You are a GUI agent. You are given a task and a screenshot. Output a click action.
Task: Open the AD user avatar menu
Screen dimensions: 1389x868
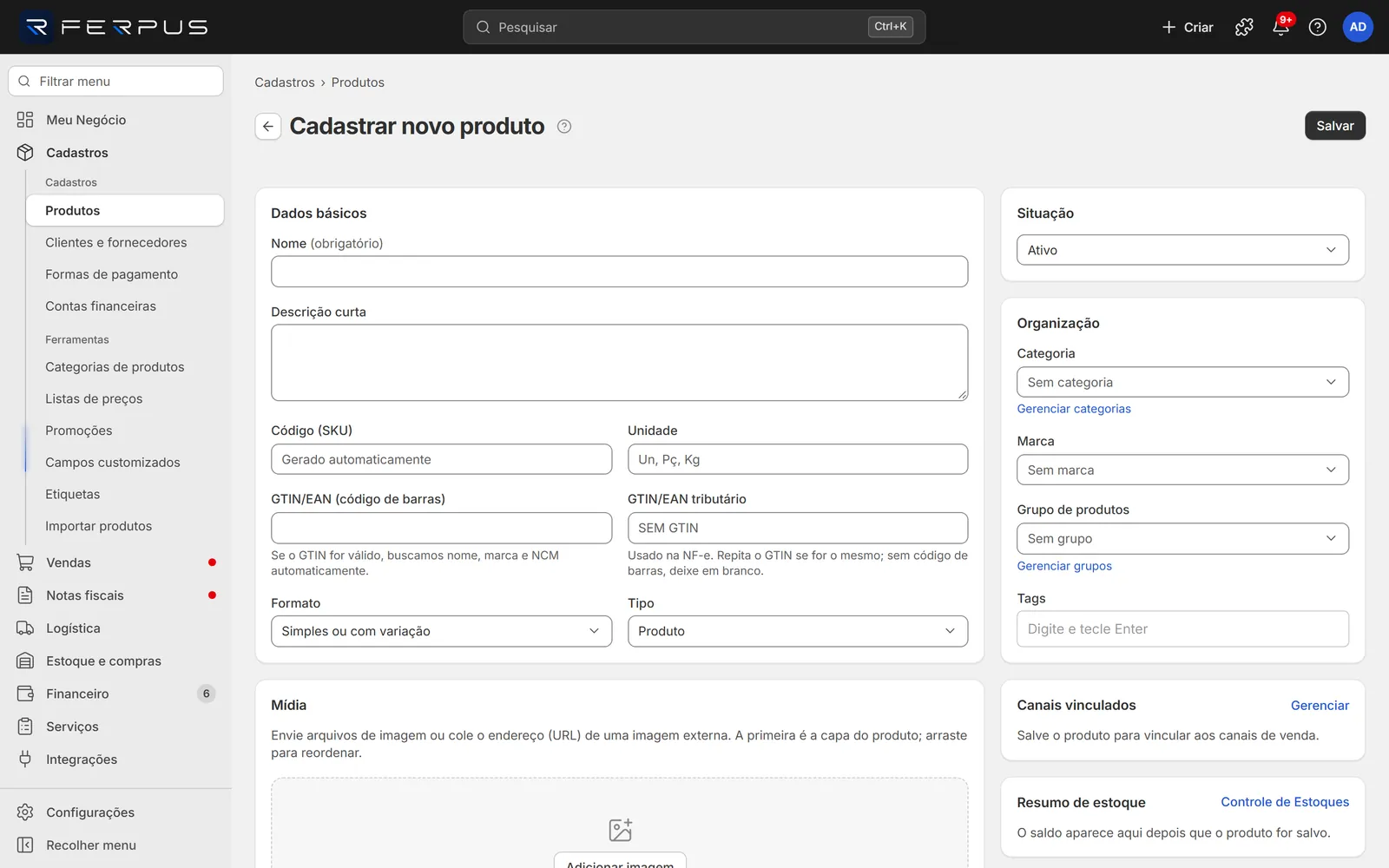click(1358, 27)
